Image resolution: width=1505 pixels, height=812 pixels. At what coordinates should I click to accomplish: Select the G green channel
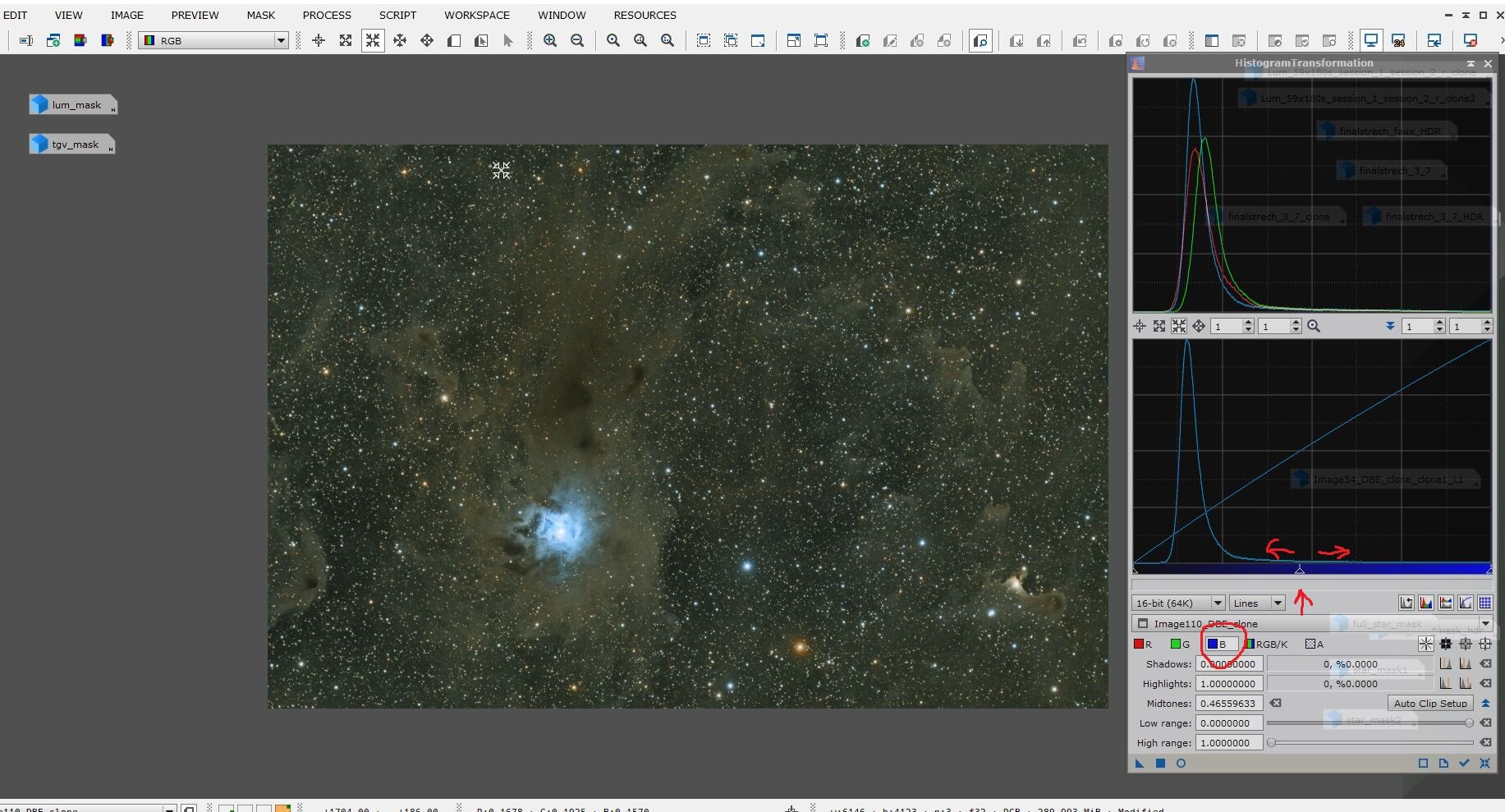point(1180,644)
